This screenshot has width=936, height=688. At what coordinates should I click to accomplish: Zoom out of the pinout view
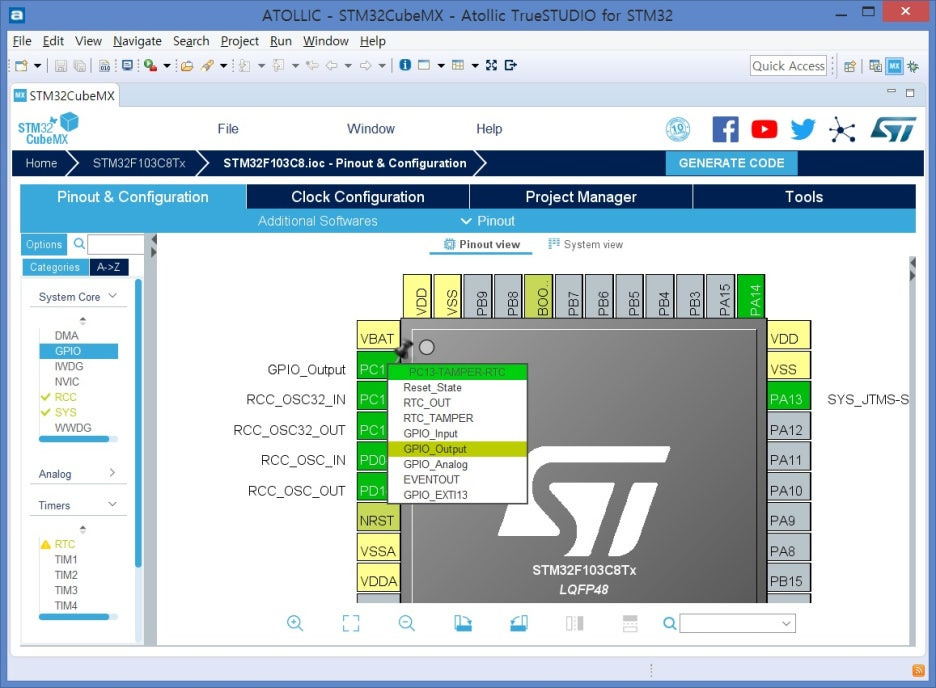click(x=407, y=624)
